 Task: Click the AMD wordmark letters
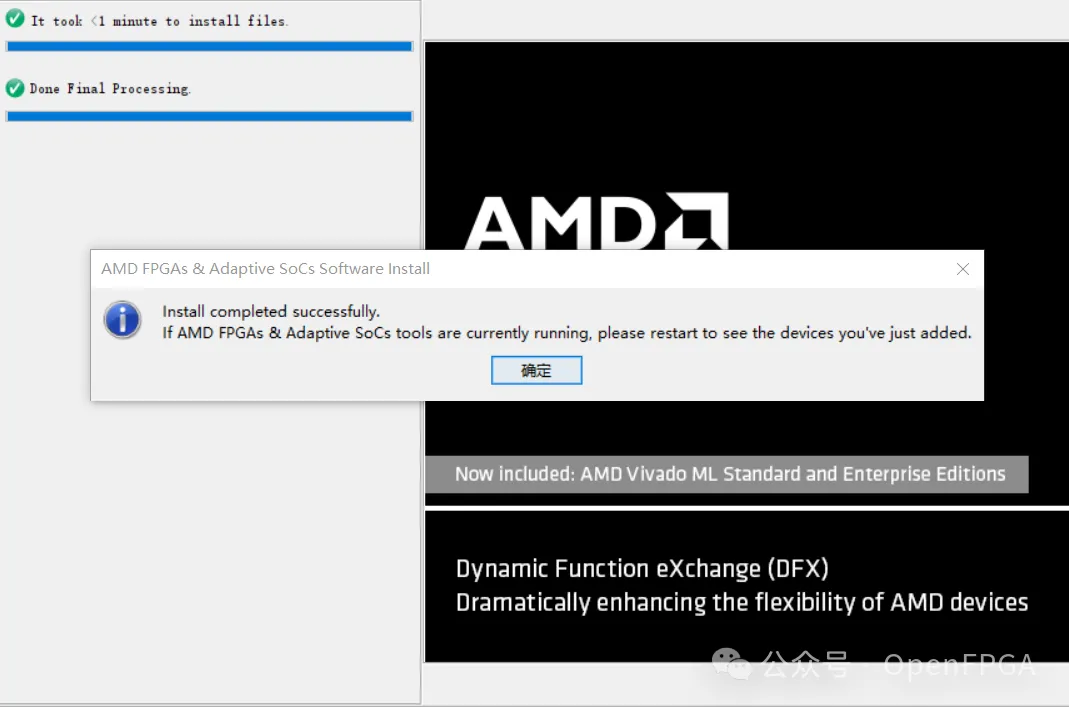click(x=560, y=223)
